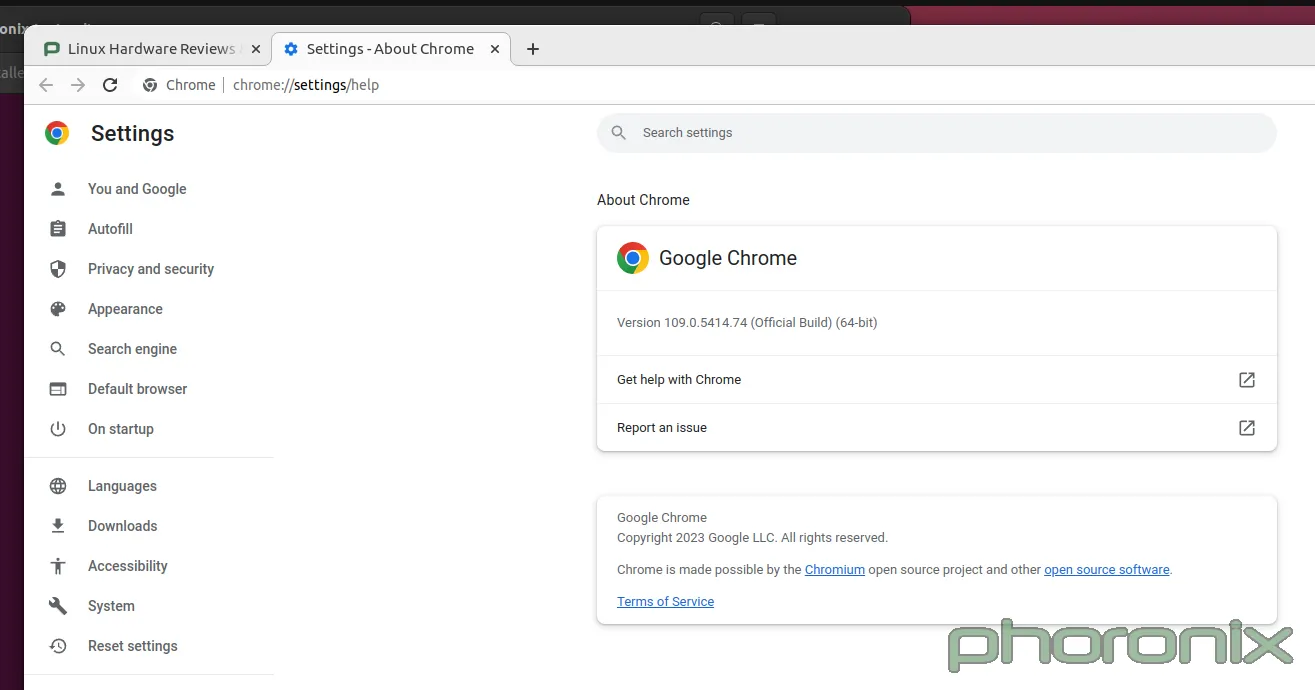Click the Search settings field
The width and height of the screenshot is (1315, 690).
936,133
